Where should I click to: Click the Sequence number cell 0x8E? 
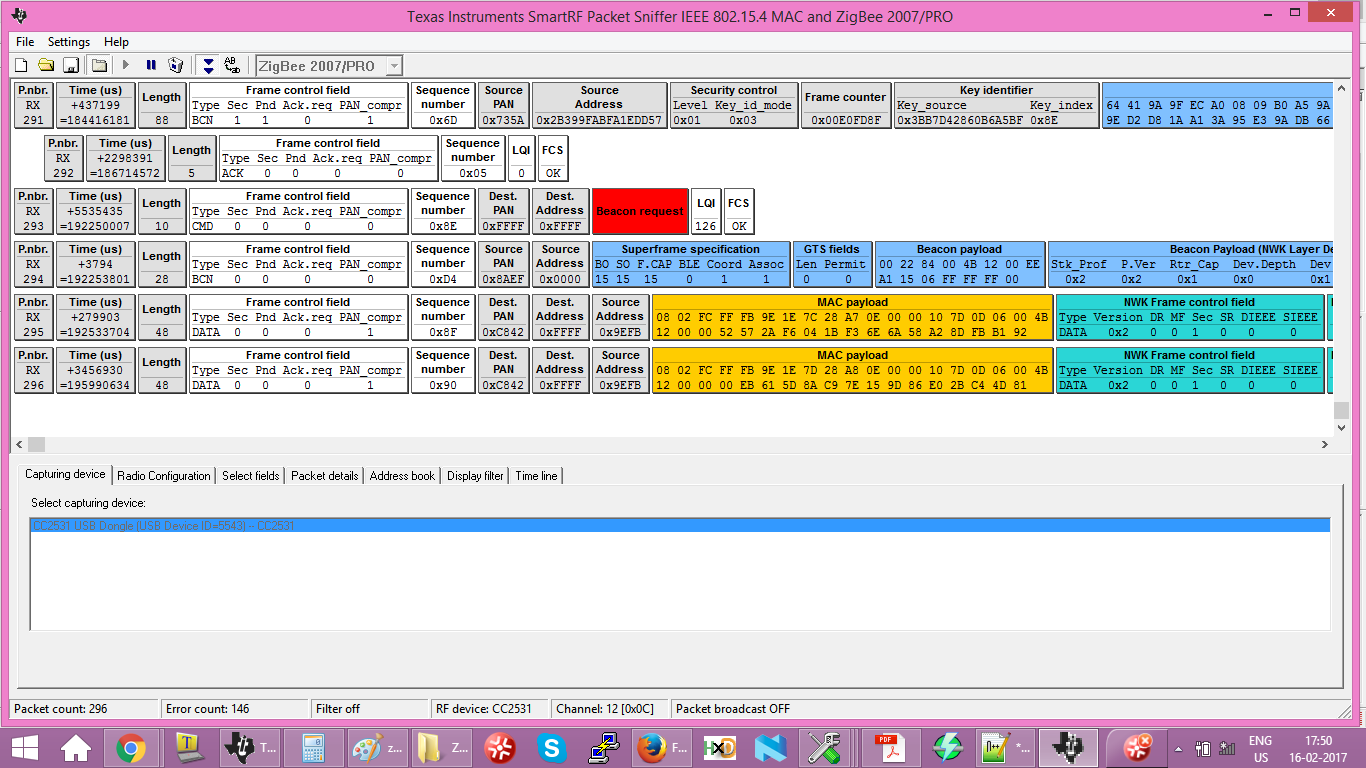click(x=443, y=211)
